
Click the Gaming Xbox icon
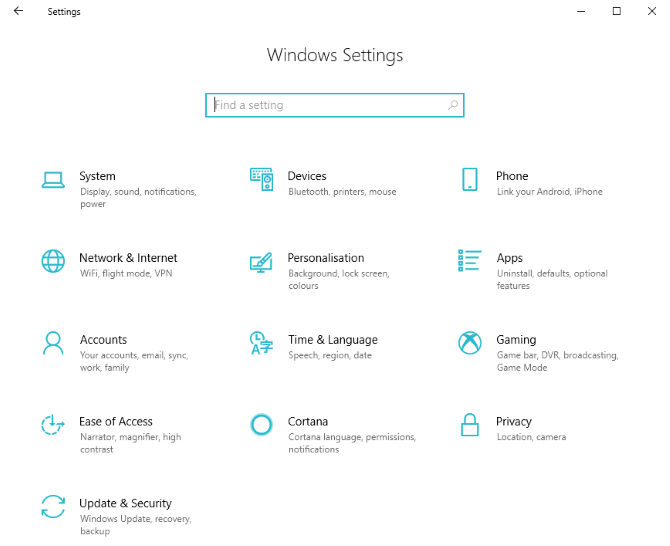pos(469,343)
